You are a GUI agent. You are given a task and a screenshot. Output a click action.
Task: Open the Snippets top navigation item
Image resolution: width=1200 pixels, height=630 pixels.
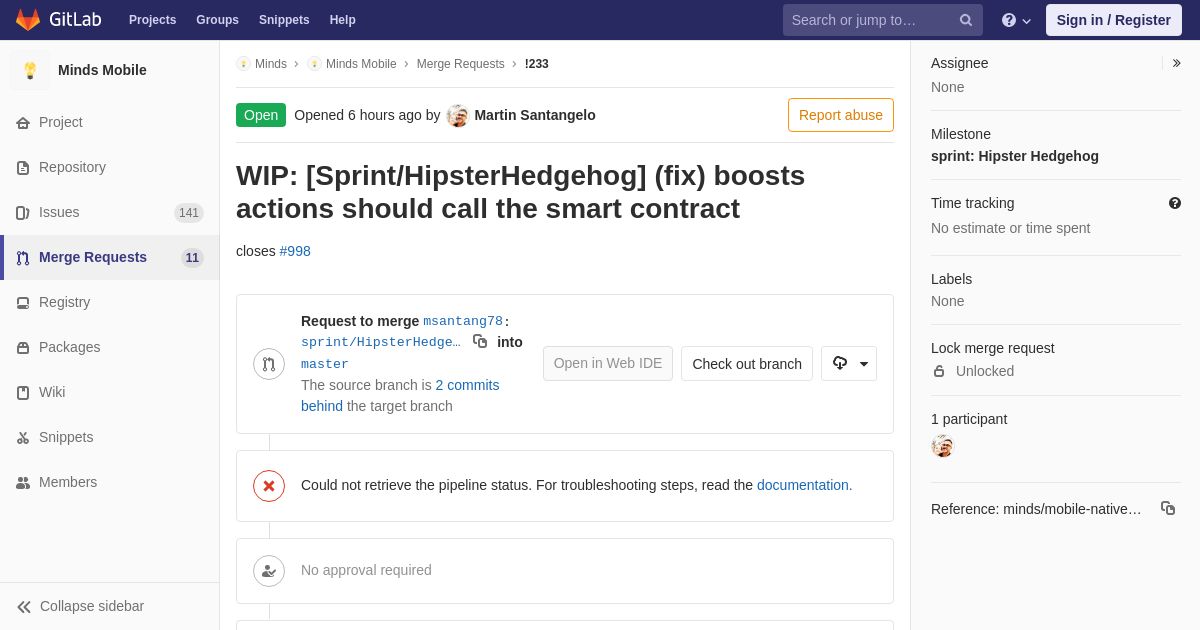tap(284, 20)
